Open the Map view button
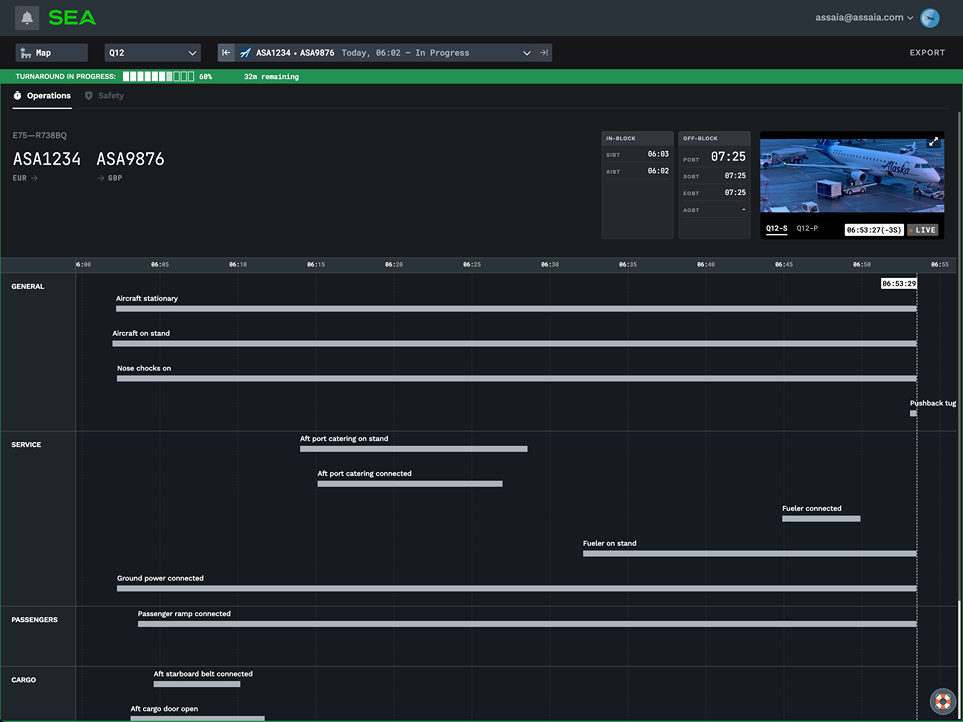 pyautogui.click(x=51, y=53)
